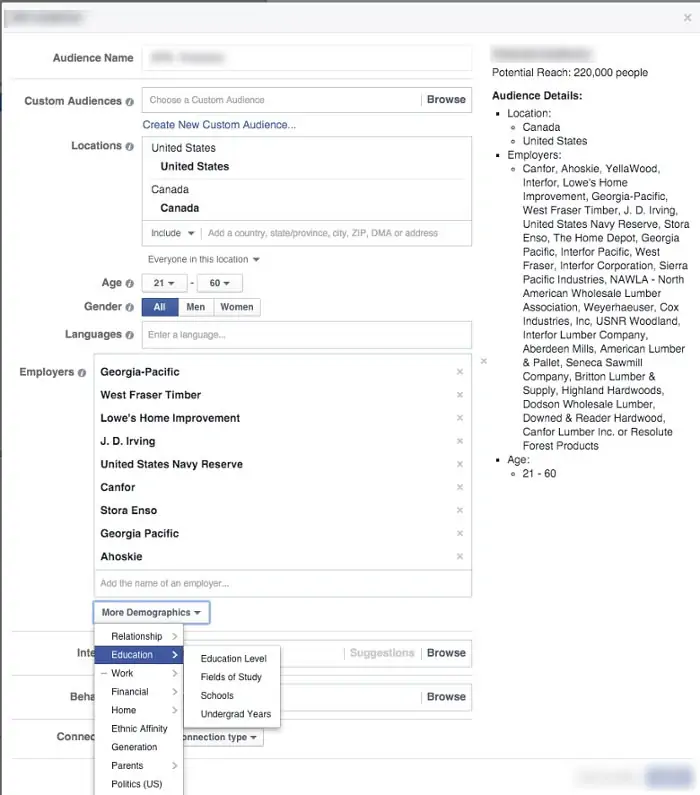Viewport: 700px width, 795px height.
Task: Remove J. D. Irving employer
Action: click(x=460, y=441)
